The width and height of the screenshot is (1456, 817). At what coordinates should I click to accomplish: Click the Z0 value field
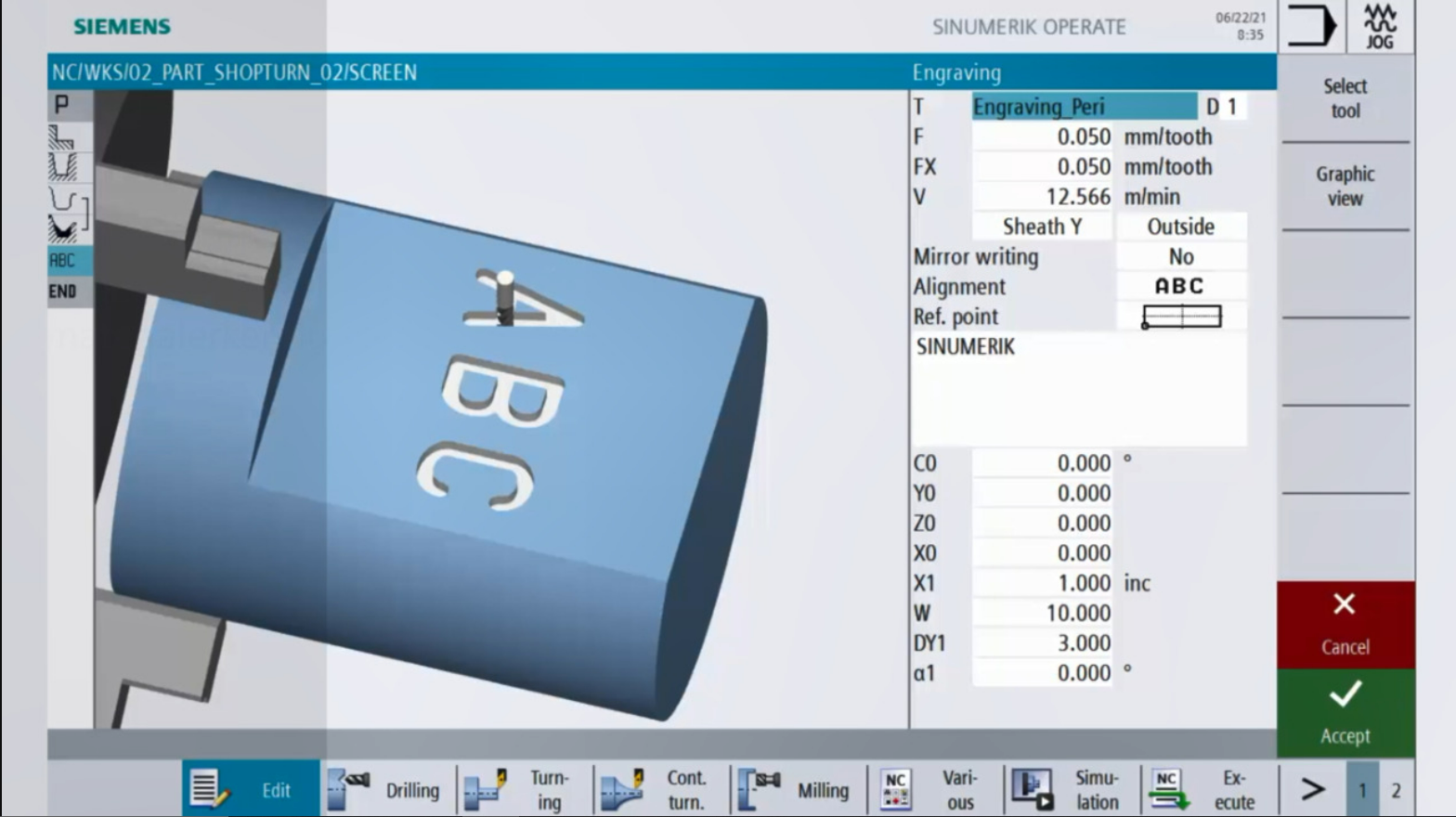pyautogui.click(x=1042, y=523)
